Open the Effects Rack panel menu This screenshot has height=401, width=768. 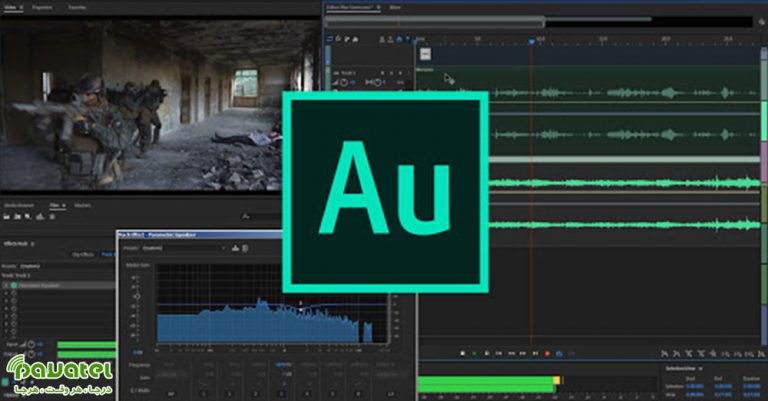(x=32, y=243)
